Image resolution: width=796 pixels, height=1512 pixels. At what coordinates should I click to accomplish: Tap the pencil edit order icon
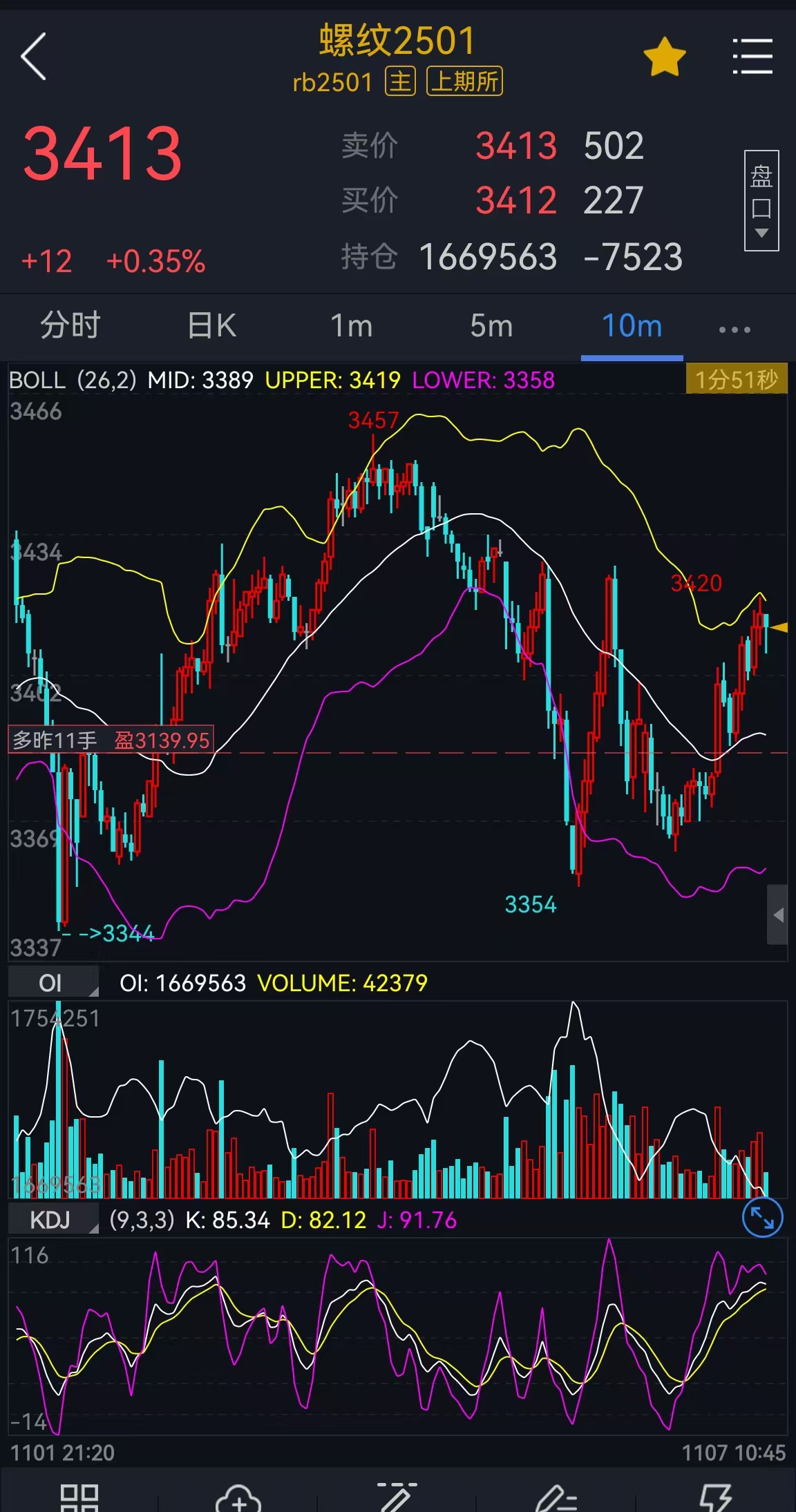tap(556, 1497)
